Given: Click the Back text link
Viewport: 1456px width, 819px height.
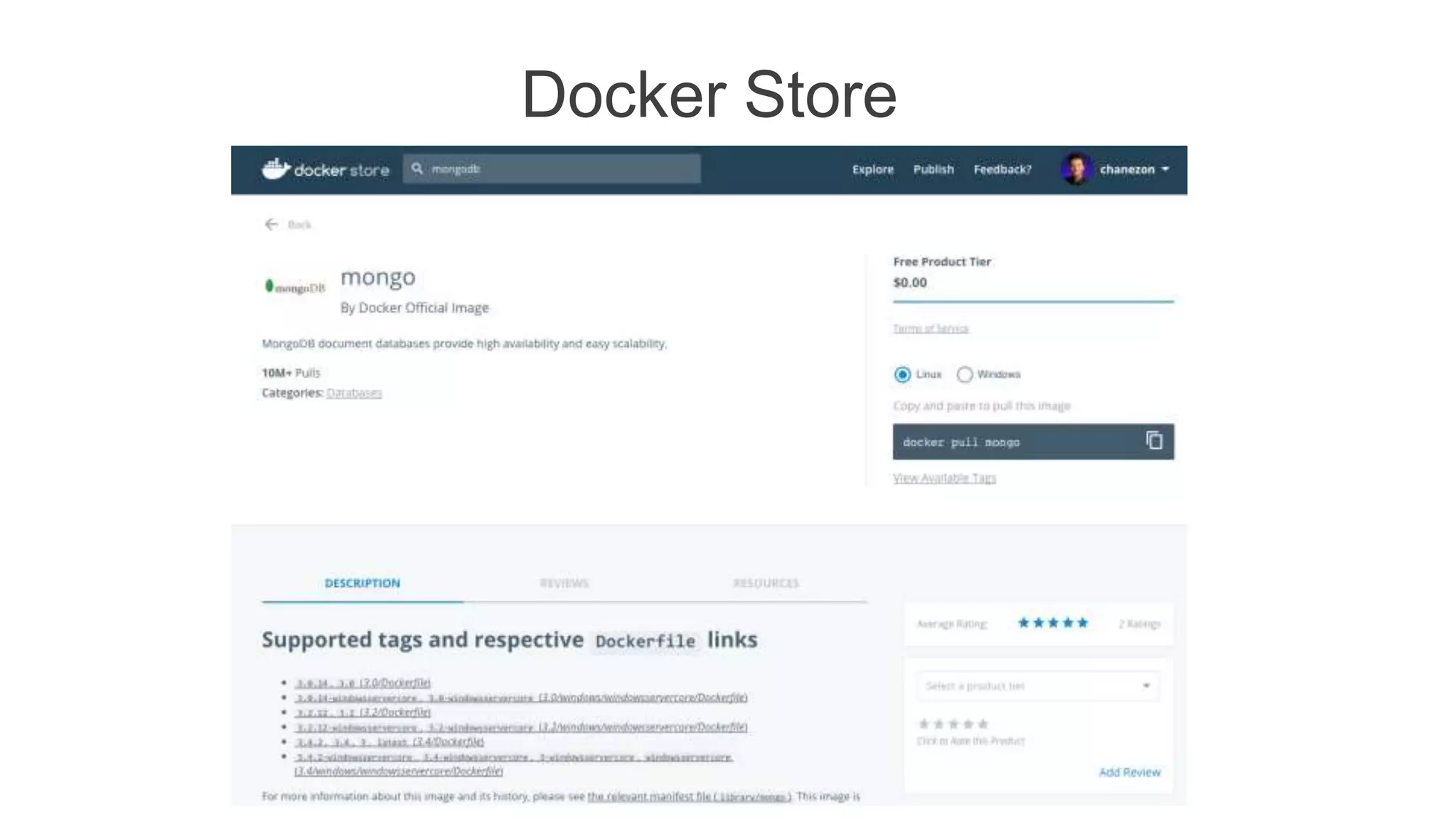Looking at the screenshot, I should [299, 225].
